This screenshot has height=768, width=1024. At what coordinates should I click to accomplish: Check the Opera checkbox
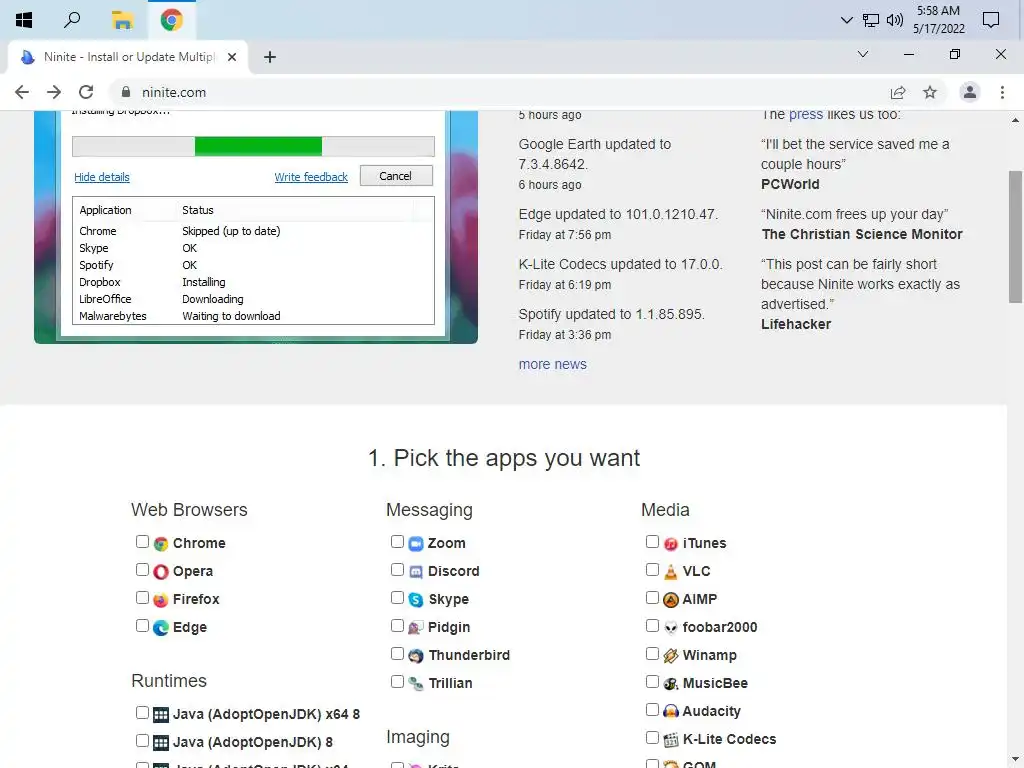(142, 569)
